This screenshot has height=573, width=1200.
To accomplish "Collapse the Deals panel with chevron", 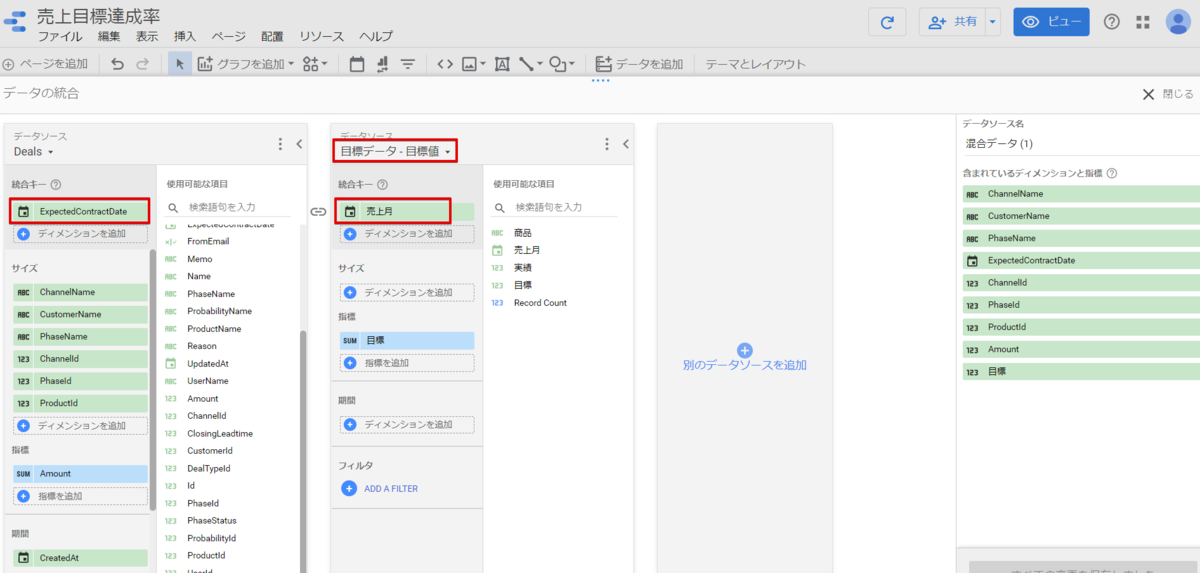I will (299, 144).
